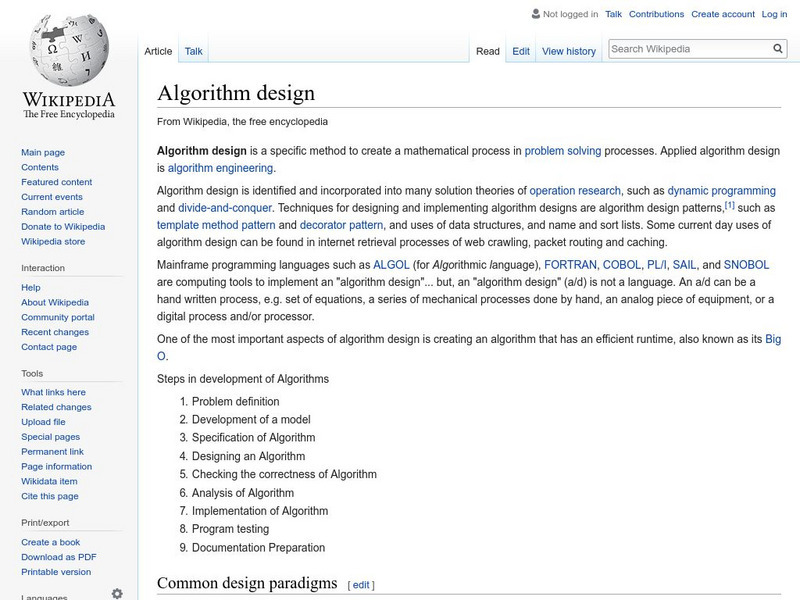
Task: Open What links here
Action: (53, 392)
